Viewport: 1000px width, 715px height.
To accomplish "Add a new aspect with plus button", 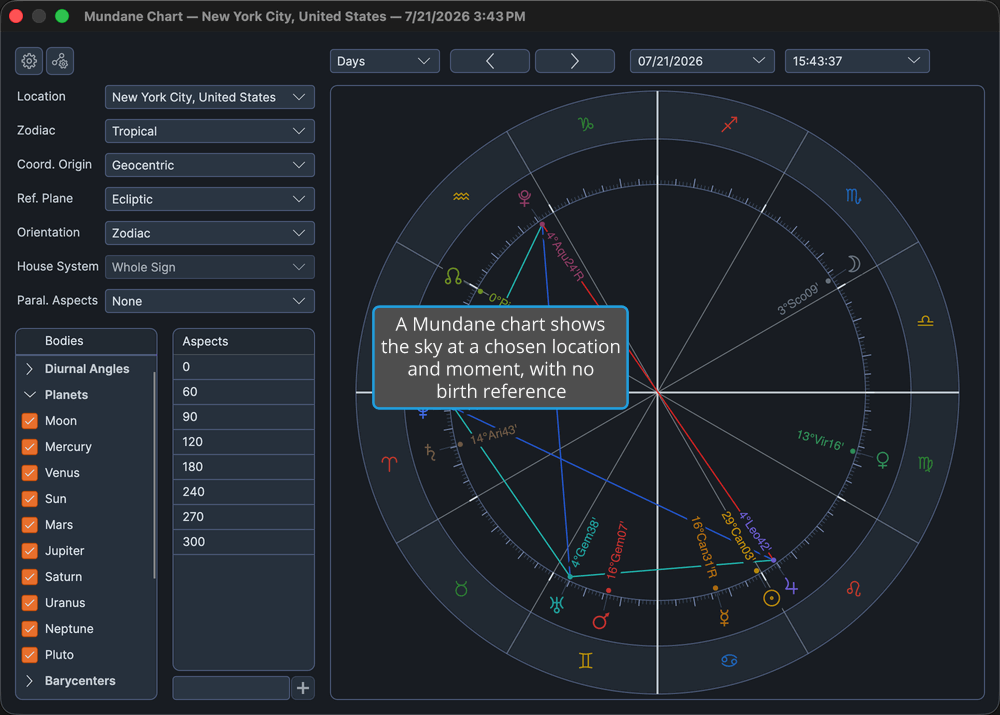I will 303,688.
